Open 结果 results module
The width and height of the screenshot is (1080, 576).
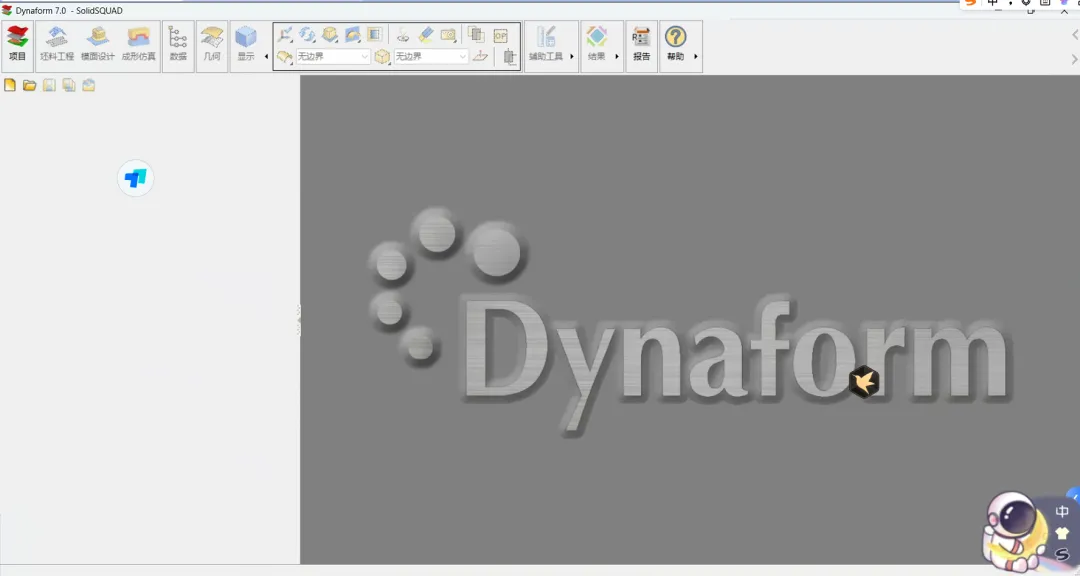(596, 45)
